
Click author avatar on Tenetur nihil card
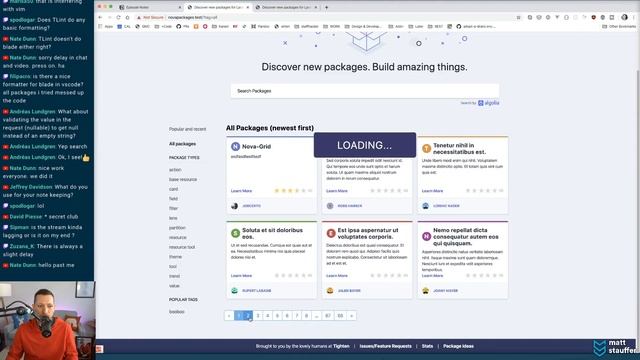tap(425, 206)
